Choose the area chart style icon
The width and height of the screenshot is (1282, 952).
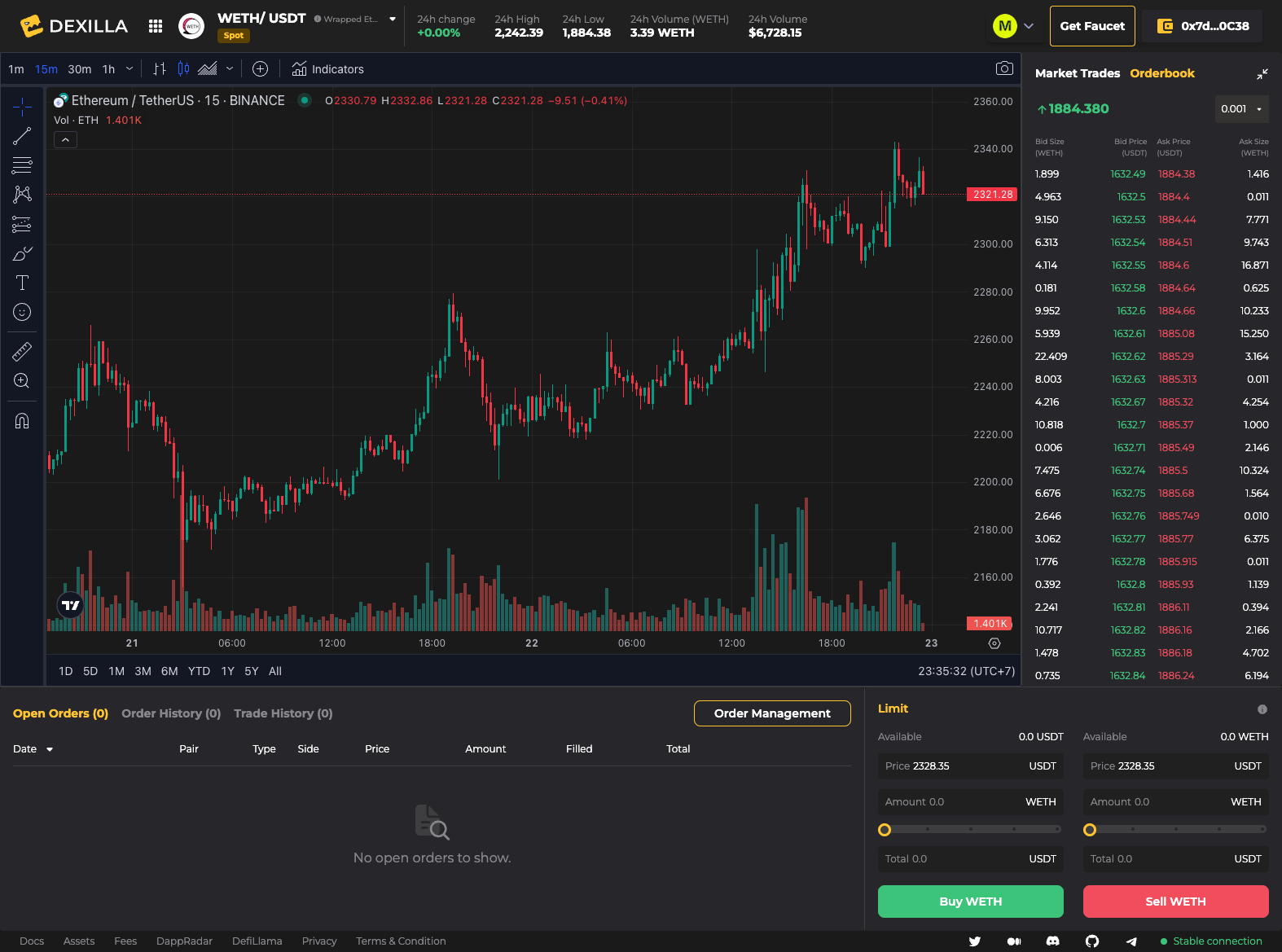pos(208,69)
